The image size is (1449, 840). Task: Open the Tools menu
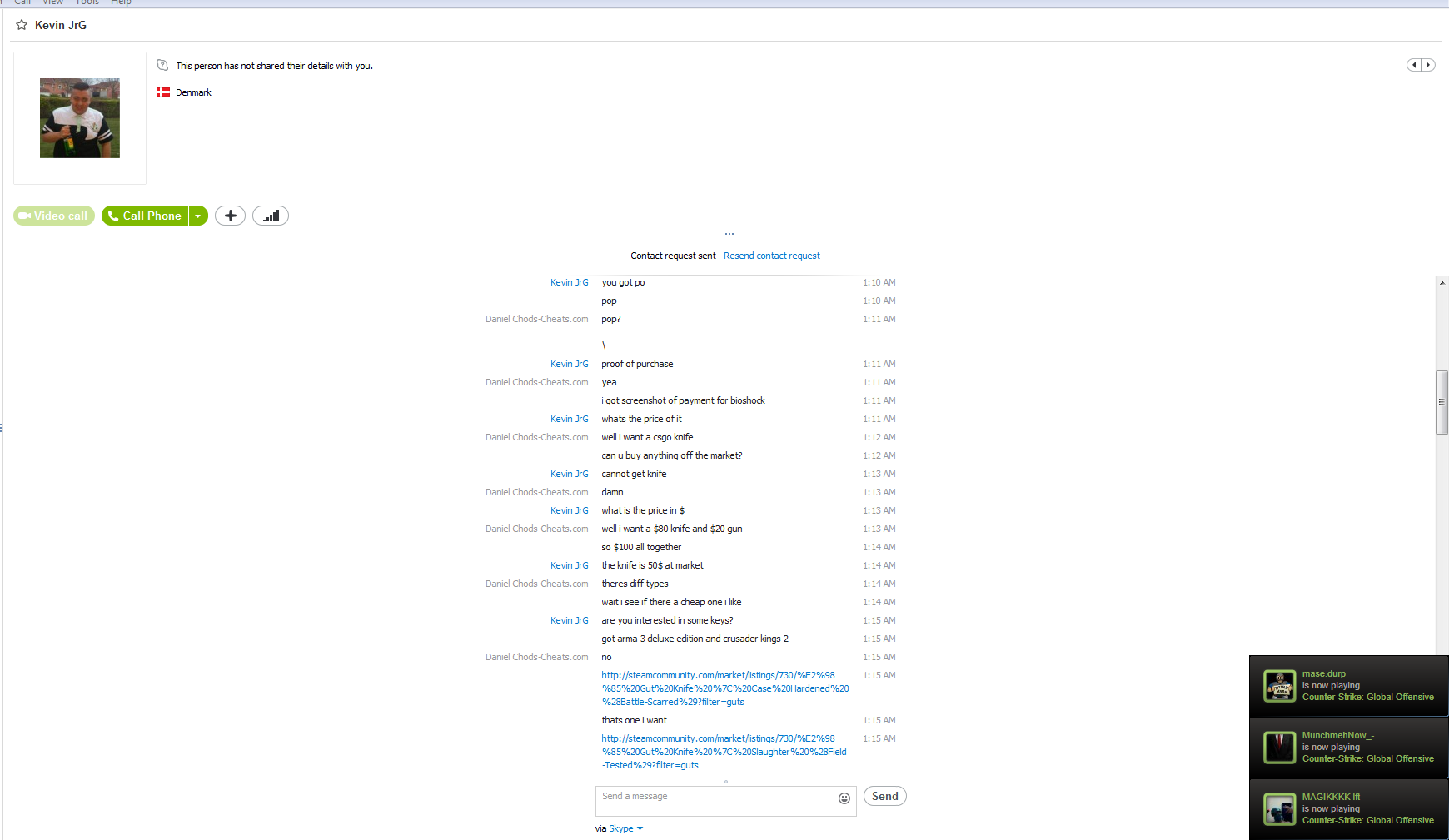tap(87, 2)
